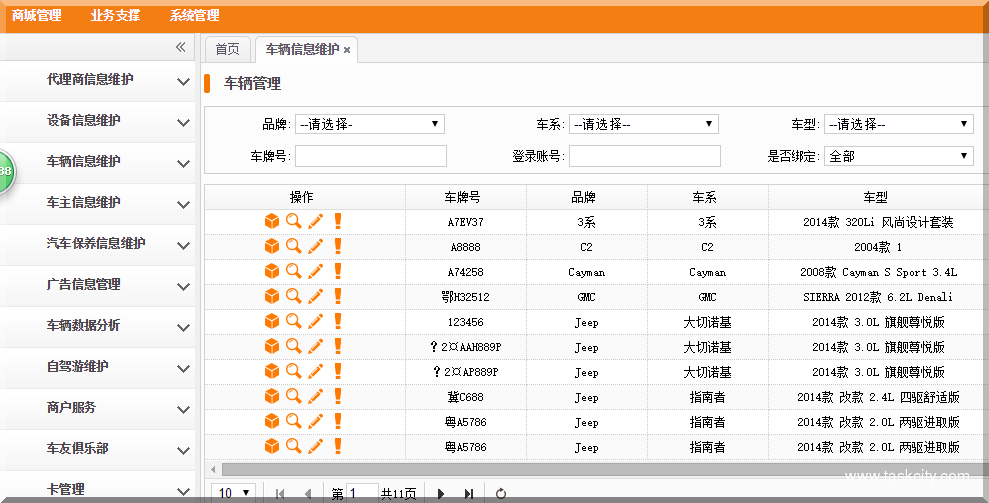Viewport: 989px width, 503px height.
Task: Close the 车辆信息维护 tab
Action: tap(347, 50)
